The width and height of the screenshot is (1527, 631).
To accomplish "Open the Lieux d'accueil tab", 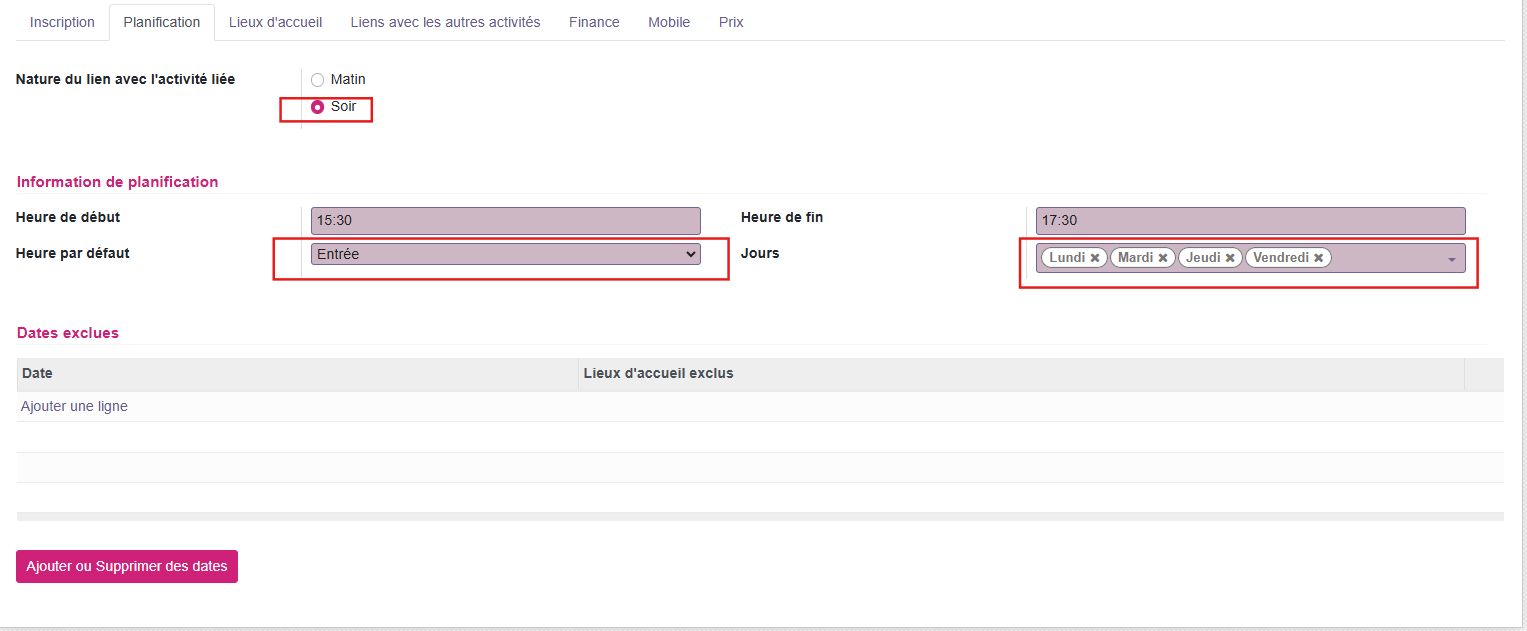I will tap(275, 22).
